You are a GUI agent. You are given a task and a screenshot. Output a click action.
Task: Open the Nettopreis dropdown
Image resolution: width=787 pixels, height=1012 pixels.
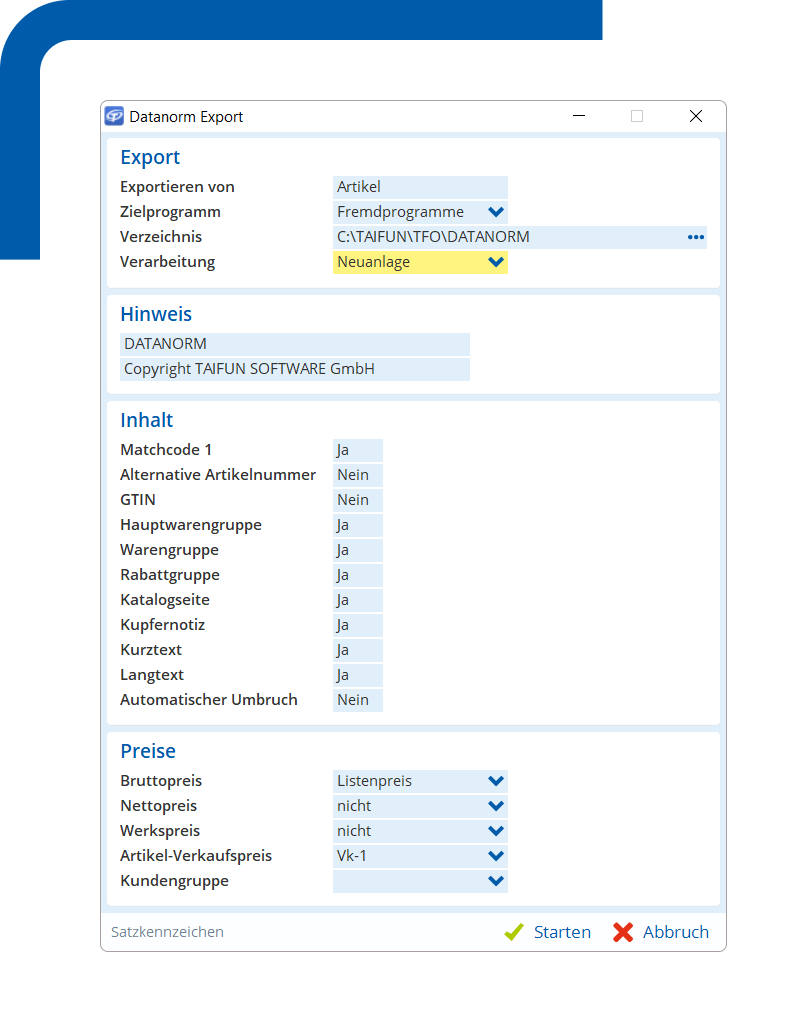(x=495, y=806)
